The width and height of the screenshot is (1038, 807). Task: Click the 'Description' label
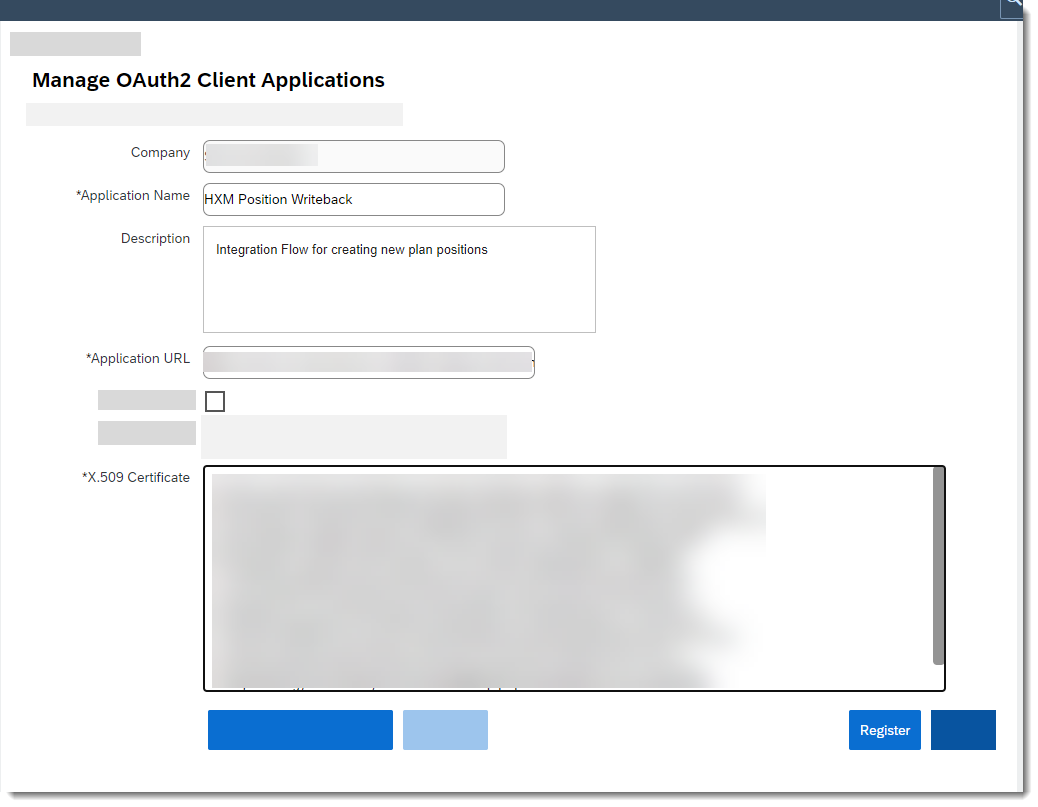(156, 238)
